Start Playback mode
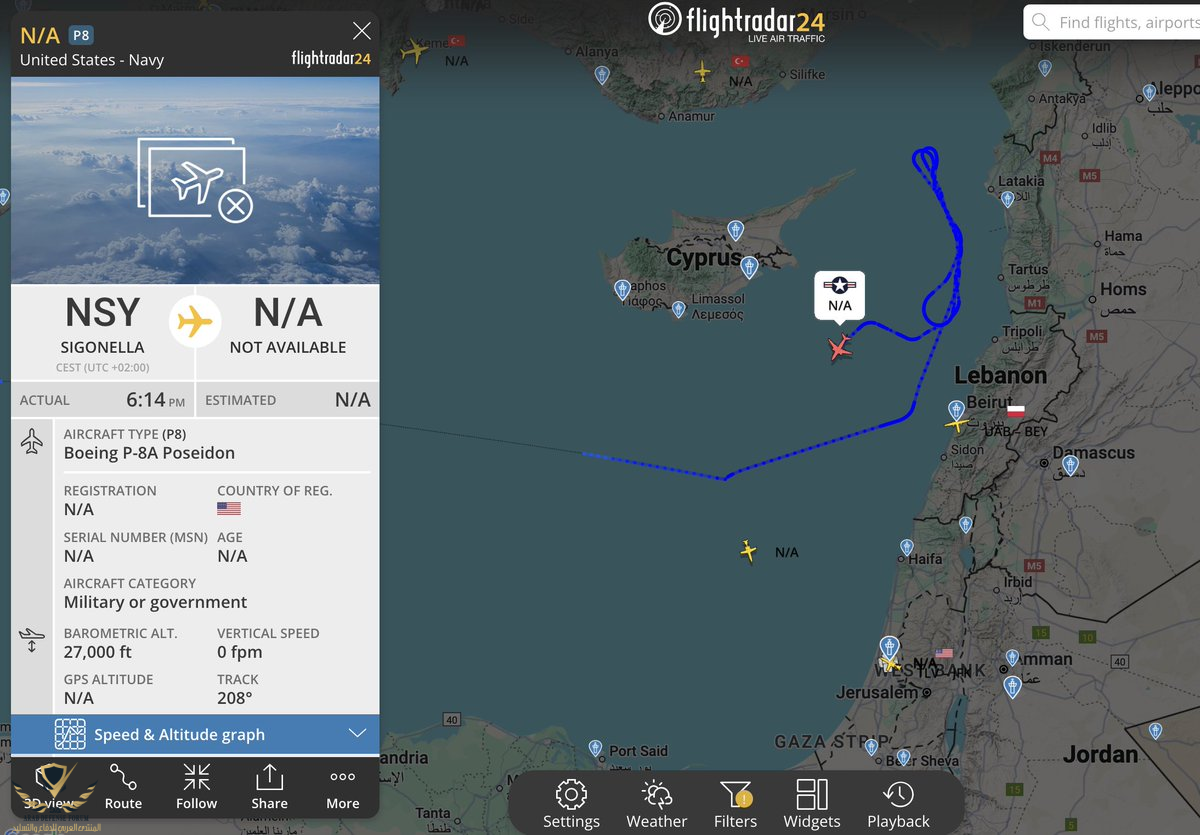Image resolution: width=1200 pixels, height=835 pixels. 898,804
